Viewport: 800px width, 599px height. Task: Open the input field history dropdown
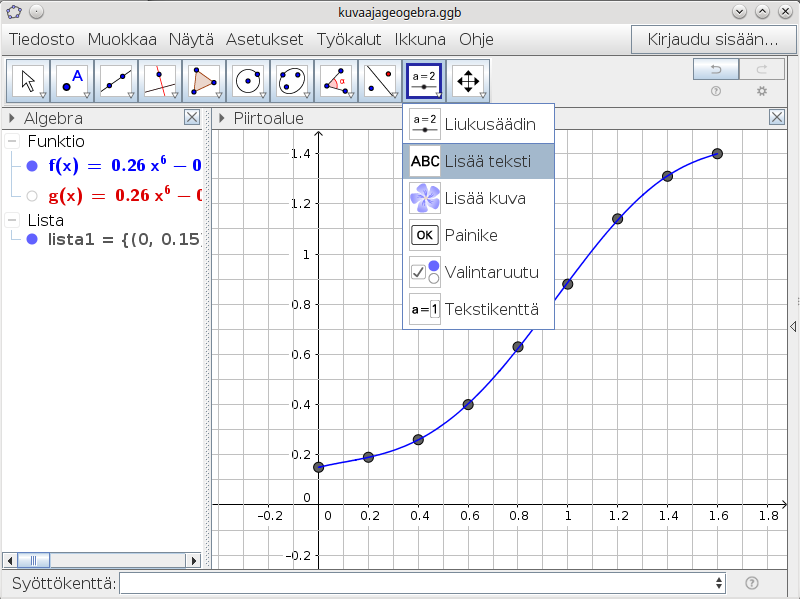[x=719, y=583]
